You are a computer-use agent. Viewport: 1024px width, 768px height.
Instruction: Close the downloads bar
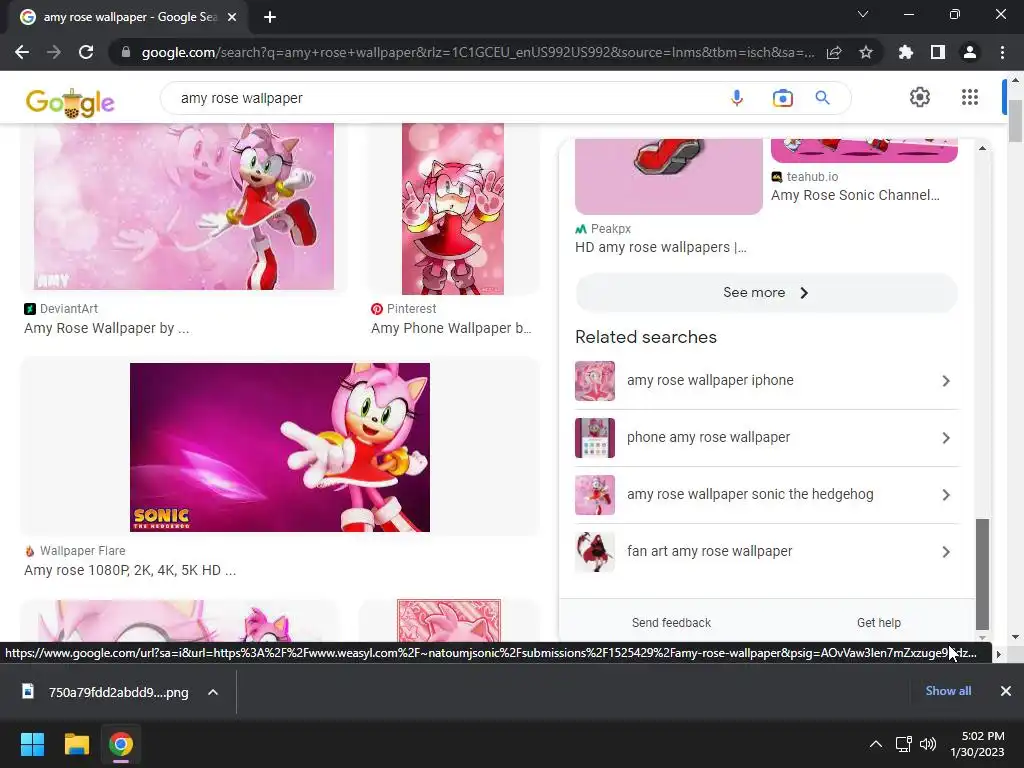click(1006, 691)
